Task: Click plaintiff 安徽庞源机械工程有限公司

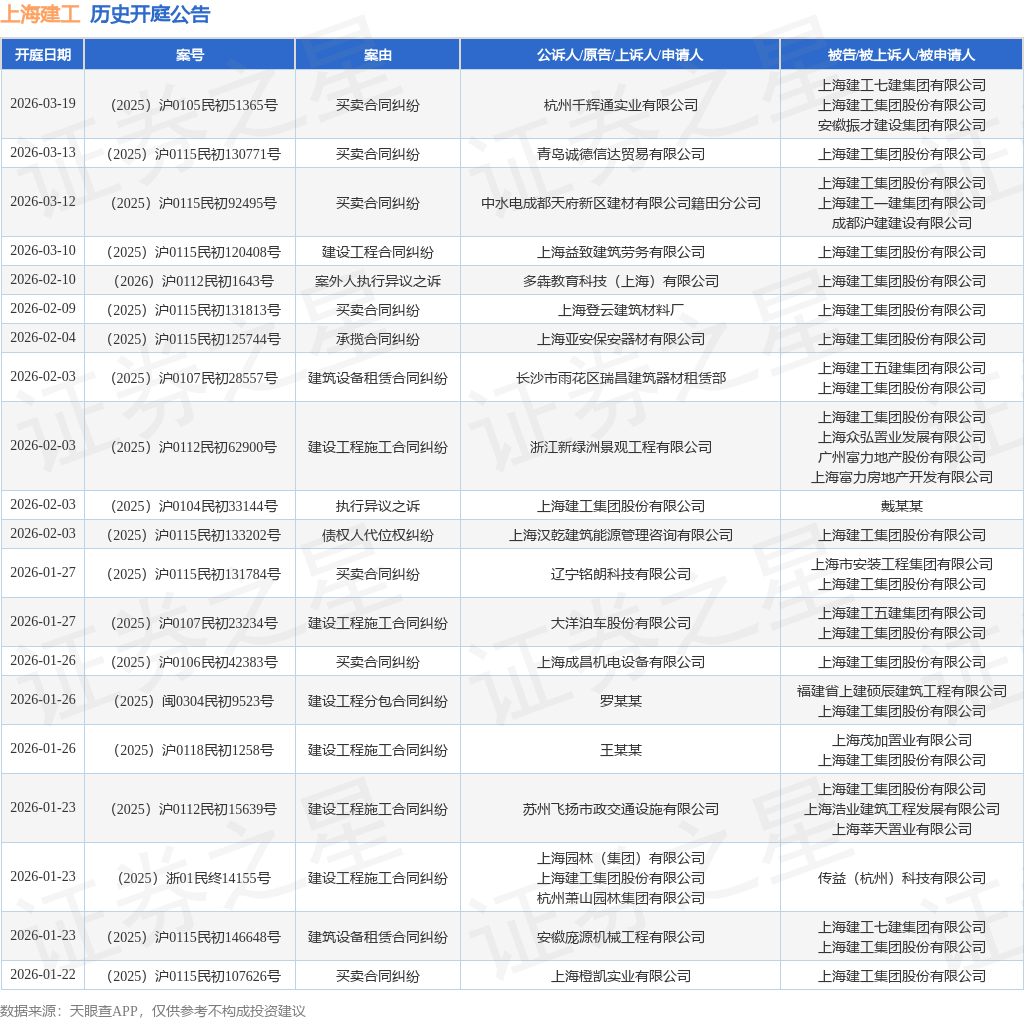Action: click(621, 936)
